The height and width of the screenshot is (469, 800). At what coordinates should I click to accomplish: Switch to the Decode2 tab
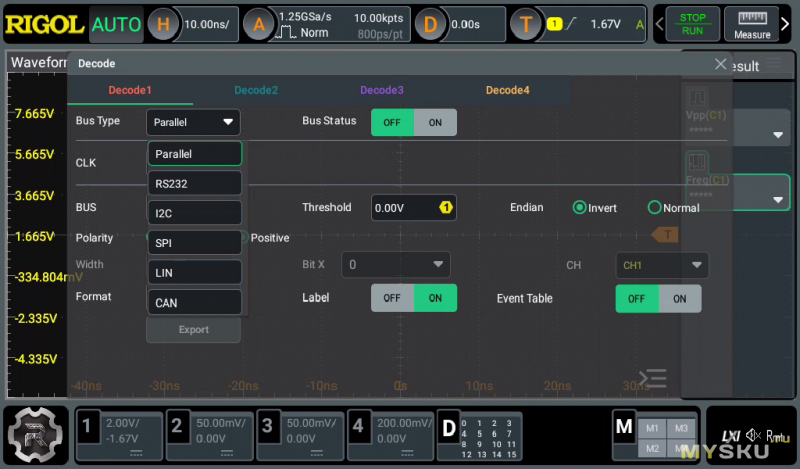pyautogui.click(x=256, y=90)
